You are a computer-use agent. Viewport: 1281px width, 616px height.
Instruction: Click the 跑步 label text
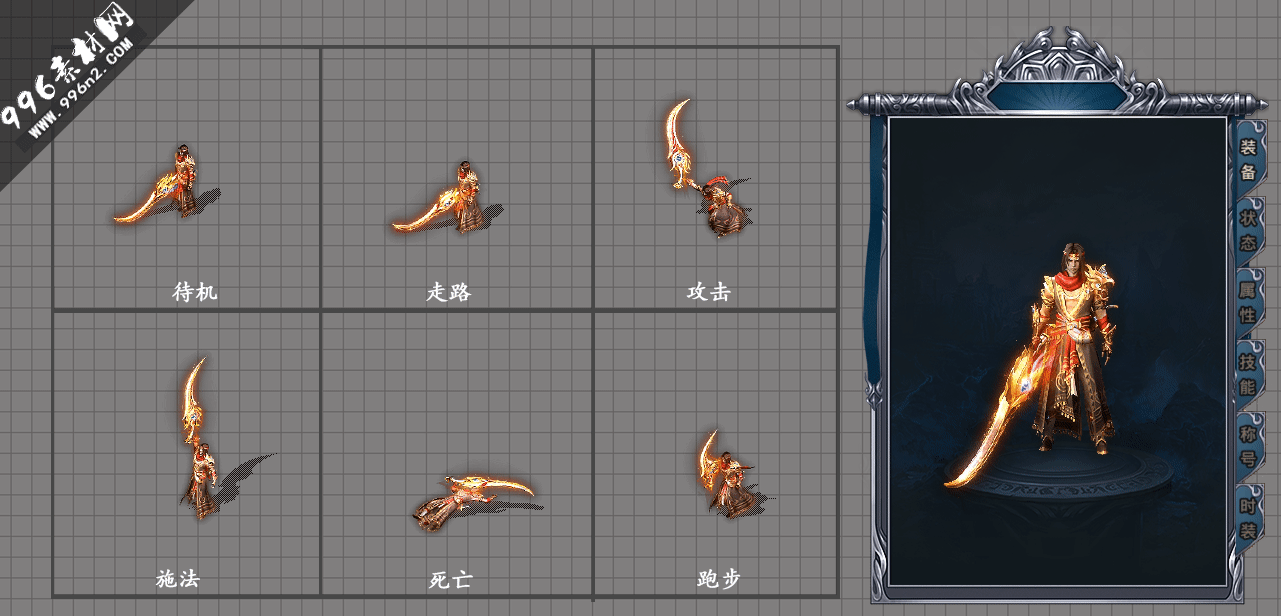(718, 580)
